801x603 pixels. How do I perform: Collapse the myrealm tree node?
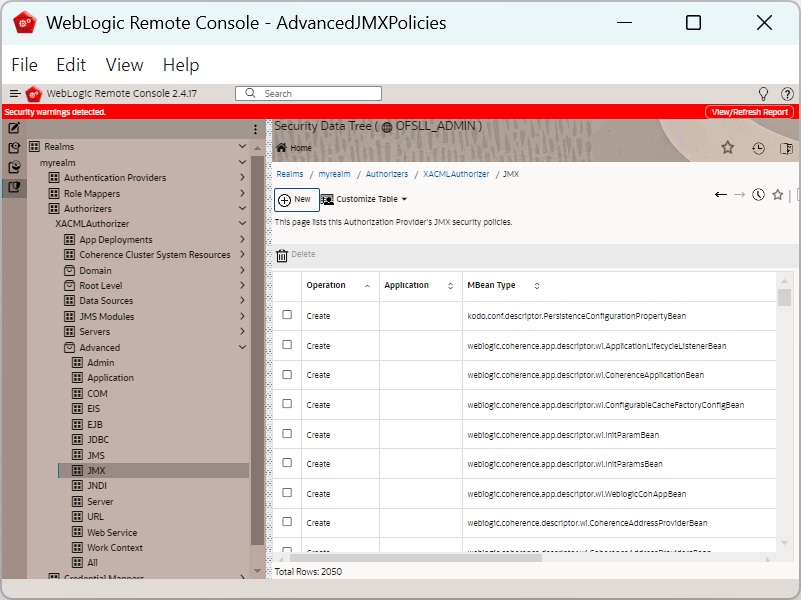pyautogui.click(x=242, y=162)
